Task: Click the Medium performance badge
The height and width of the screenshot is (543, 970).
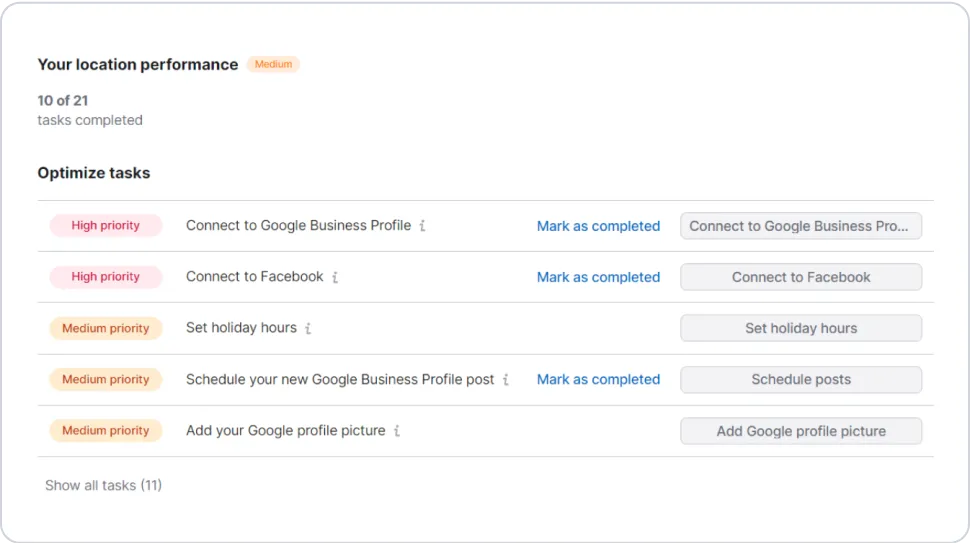Action: (273, 64)
